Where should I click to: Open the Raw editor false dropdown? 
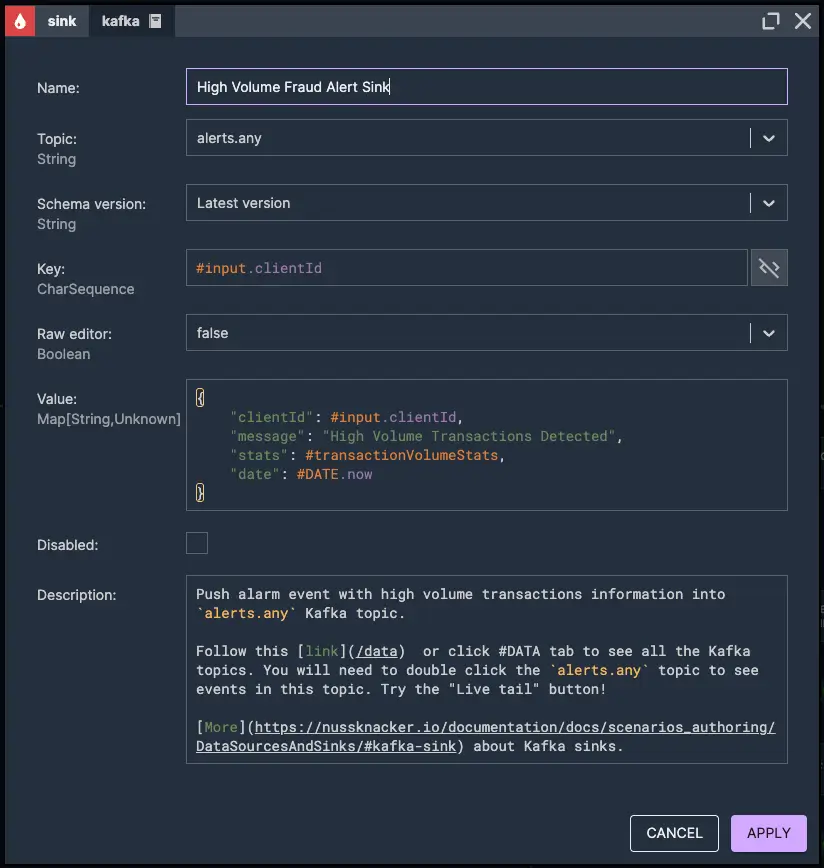[486, 333]
